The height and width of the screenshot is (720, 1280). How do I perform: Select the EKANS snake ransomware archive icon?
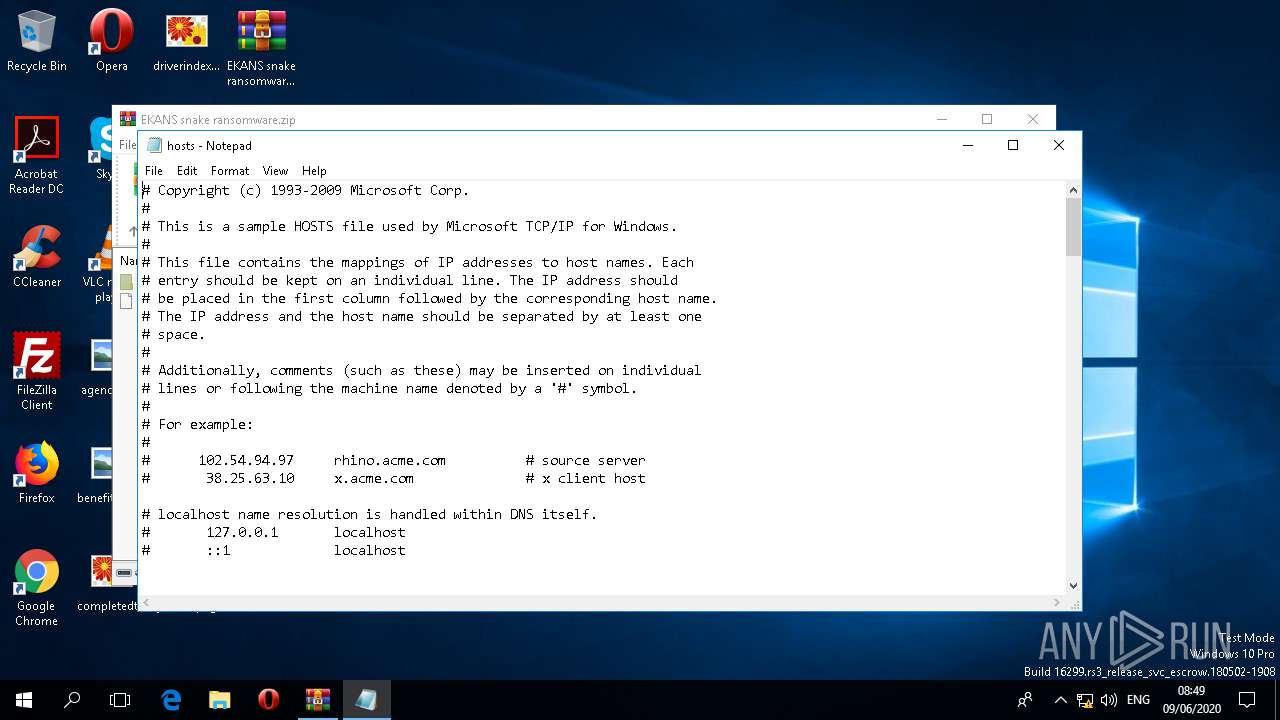[x=261, y=48]
